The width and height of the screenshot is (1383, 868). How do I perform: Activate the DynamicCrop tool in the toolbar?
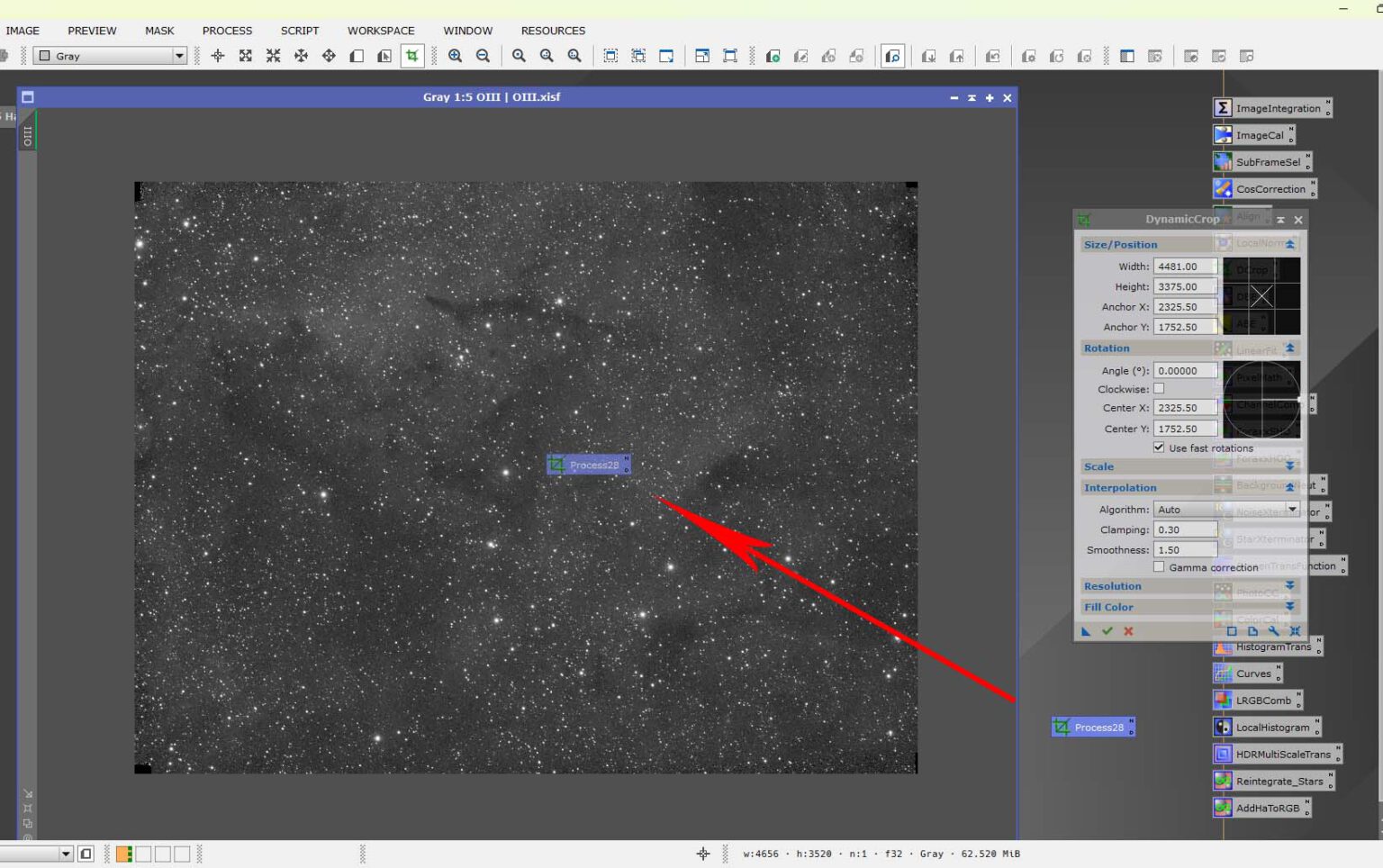[411, 55]
